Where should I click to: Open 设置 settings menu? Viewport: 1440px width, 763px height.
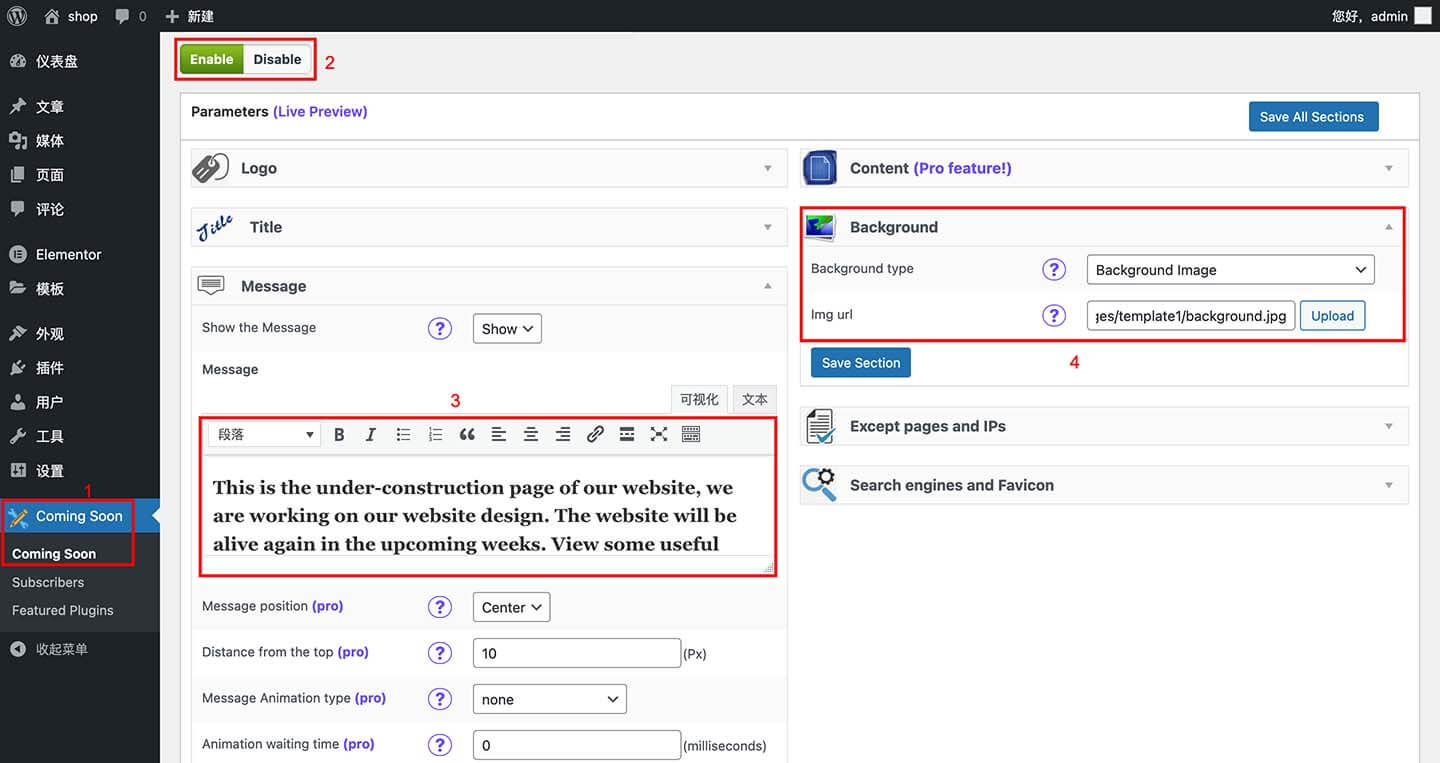point(80,470)
